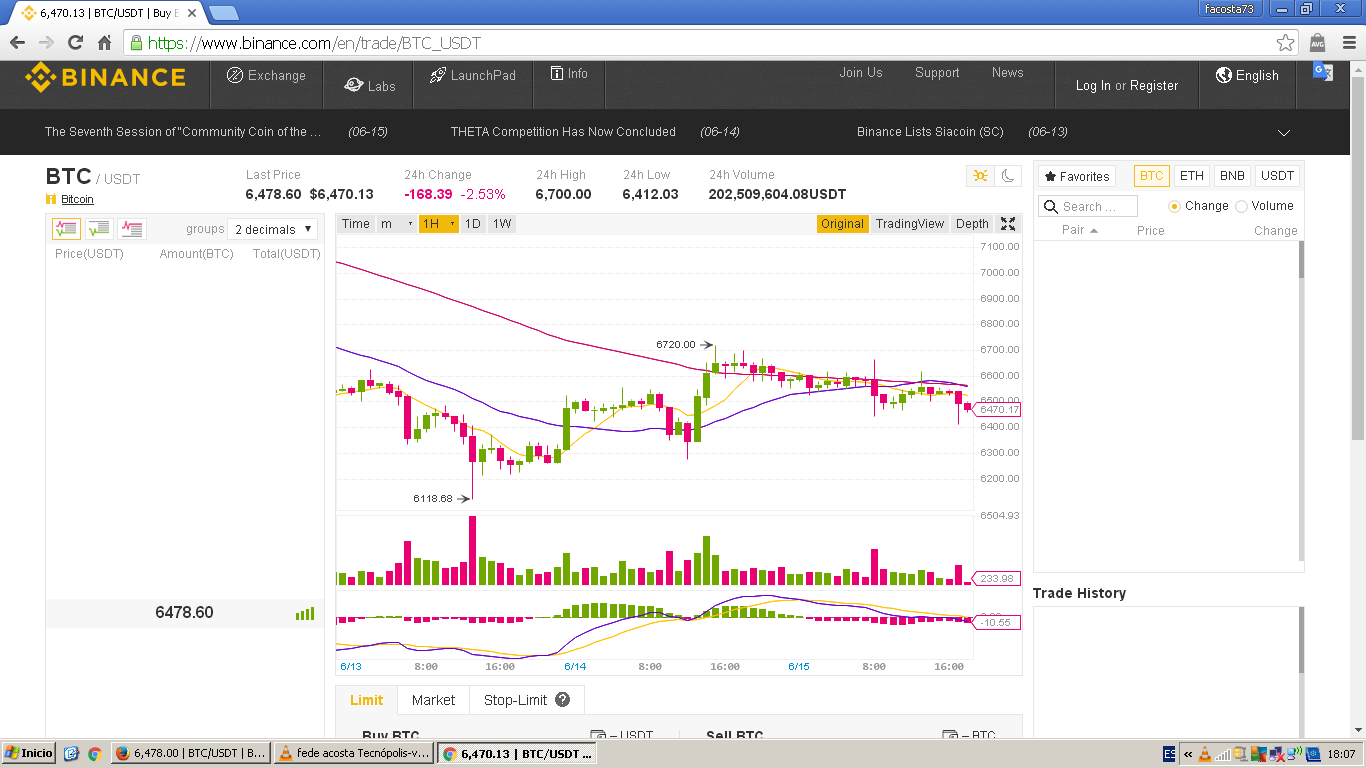This screenshot has width=1366, height=768.
Task: Show sell orders only in order book
Action: (131, 229)
